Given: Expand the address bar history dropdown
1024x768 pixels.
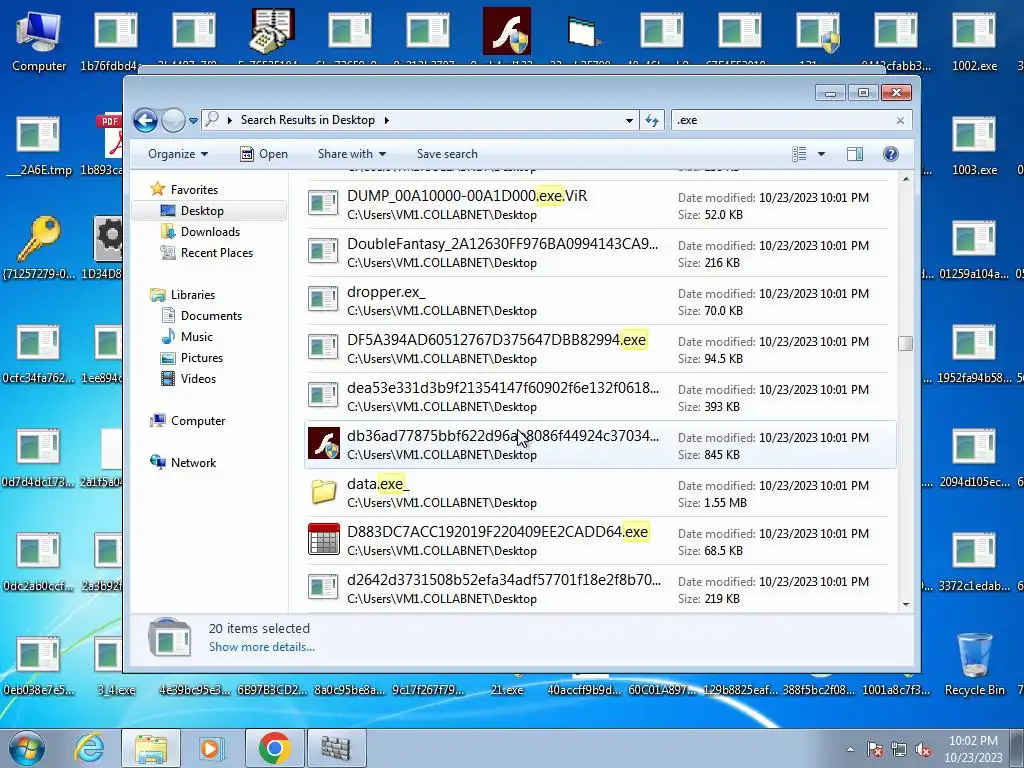Looking at the screenshot, I should point(629,121).
